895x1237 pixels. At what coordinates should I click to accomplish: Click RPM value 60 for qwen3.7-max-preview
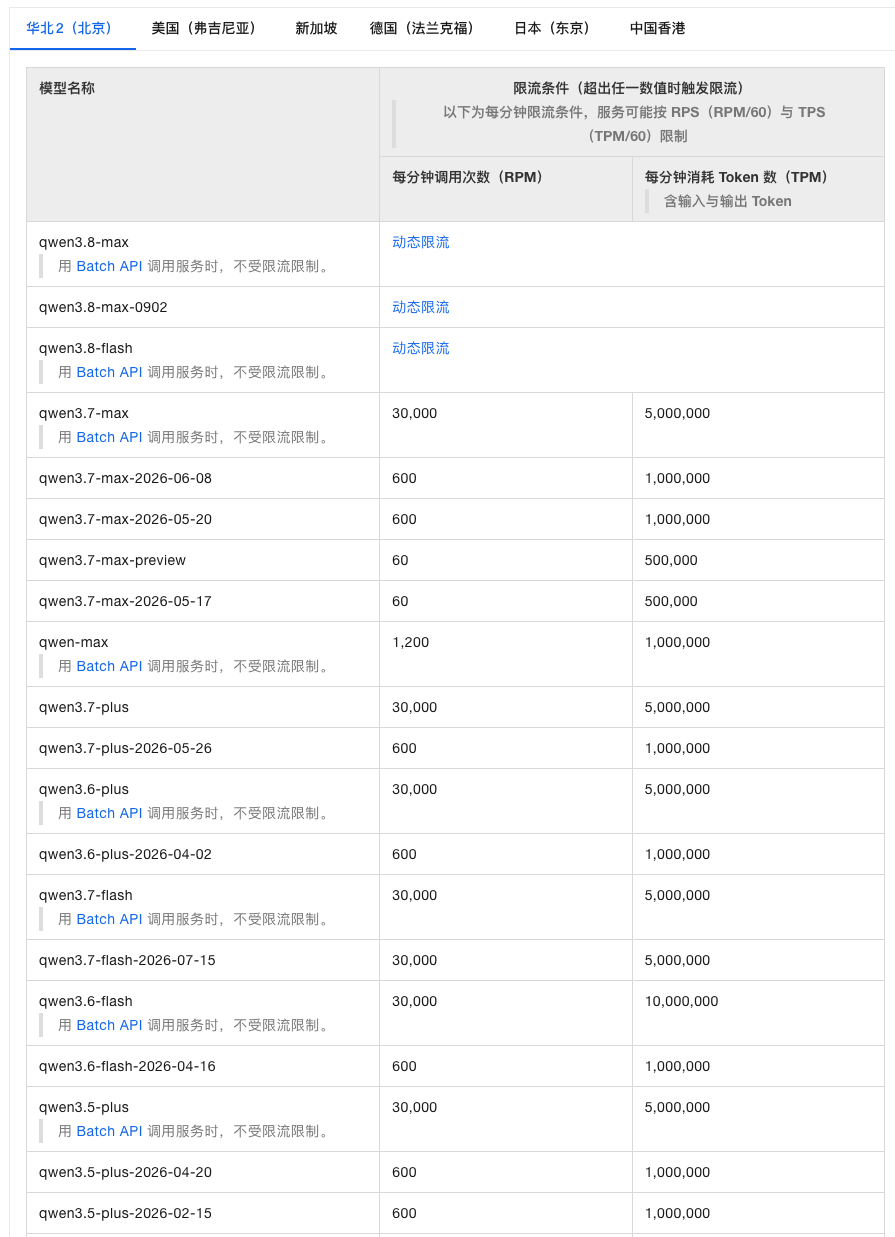tap(400, 560)
